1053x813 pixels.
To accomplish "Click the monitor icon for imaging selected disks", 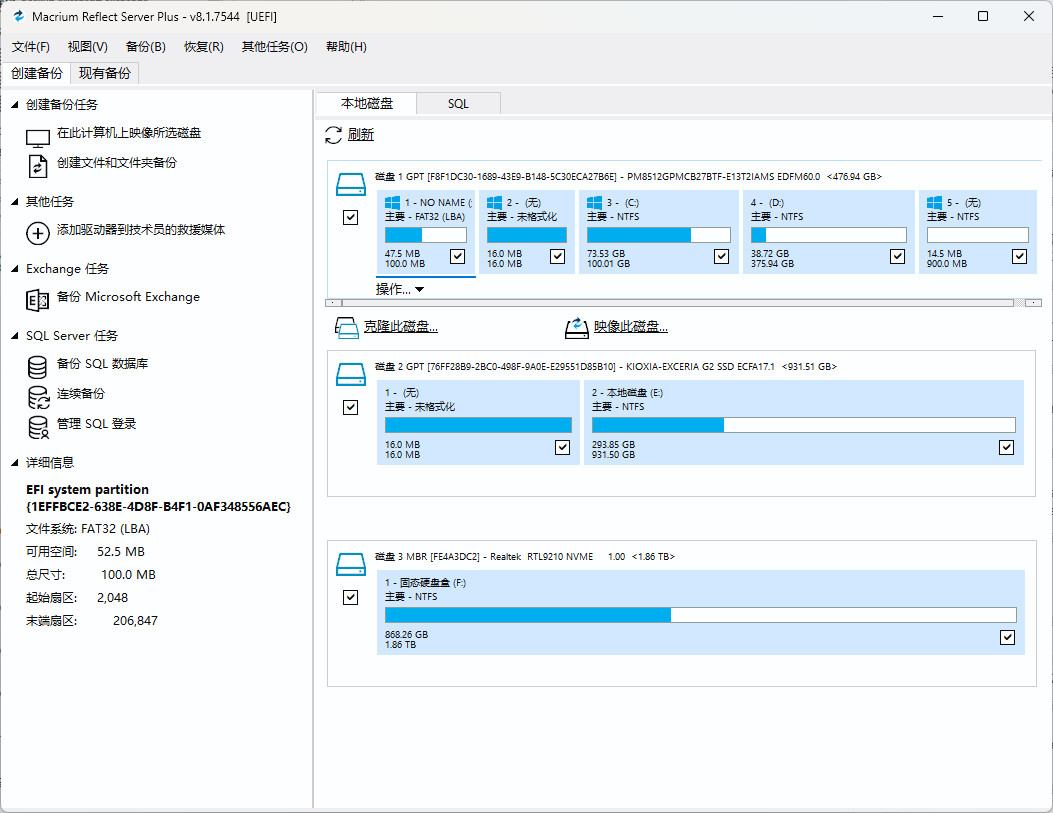I will point(38,138).
